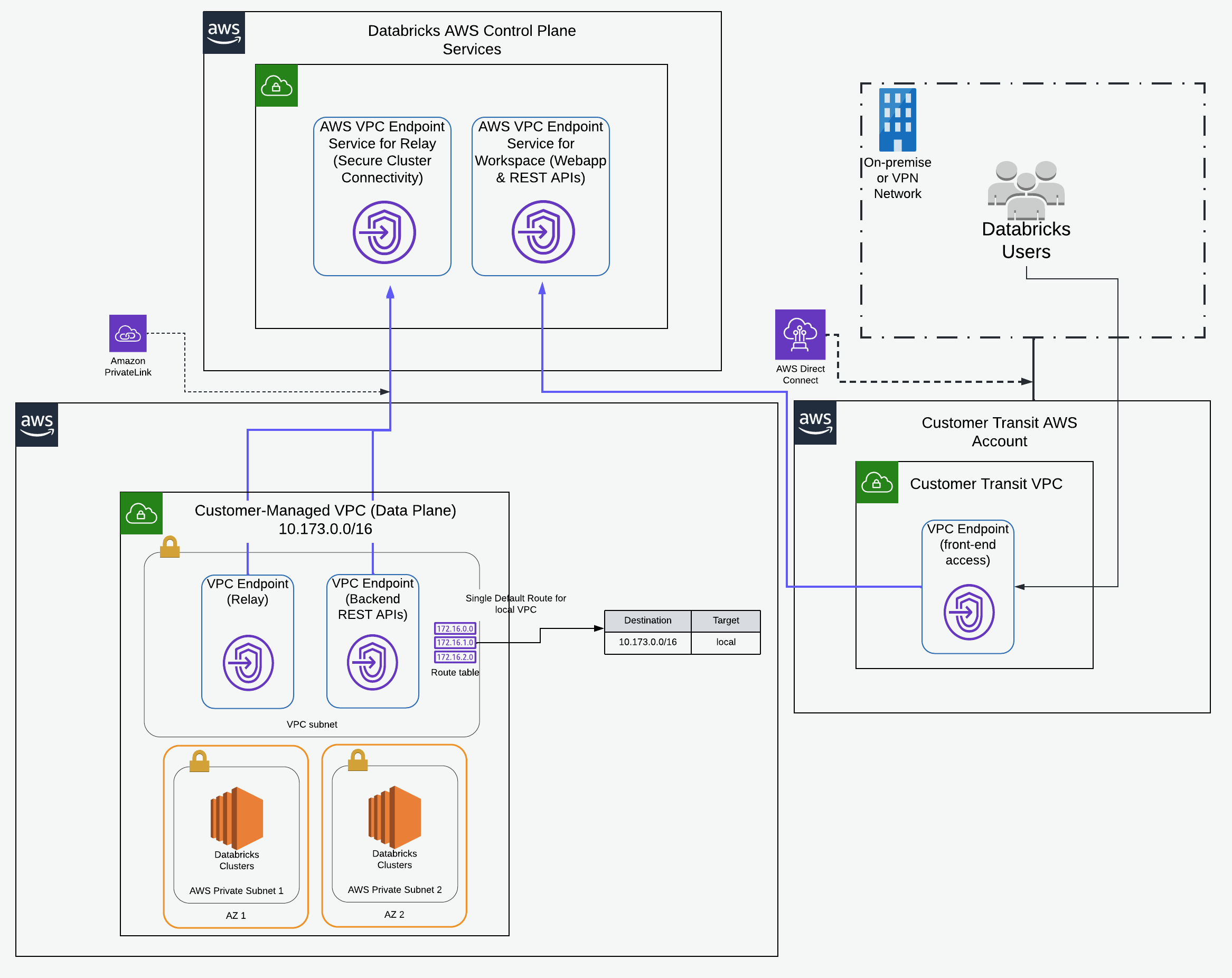Click the 'Databricks AWS Control Plane Services' title
The height and width of the screenshot is (978, 1232).
click(472, 40)
